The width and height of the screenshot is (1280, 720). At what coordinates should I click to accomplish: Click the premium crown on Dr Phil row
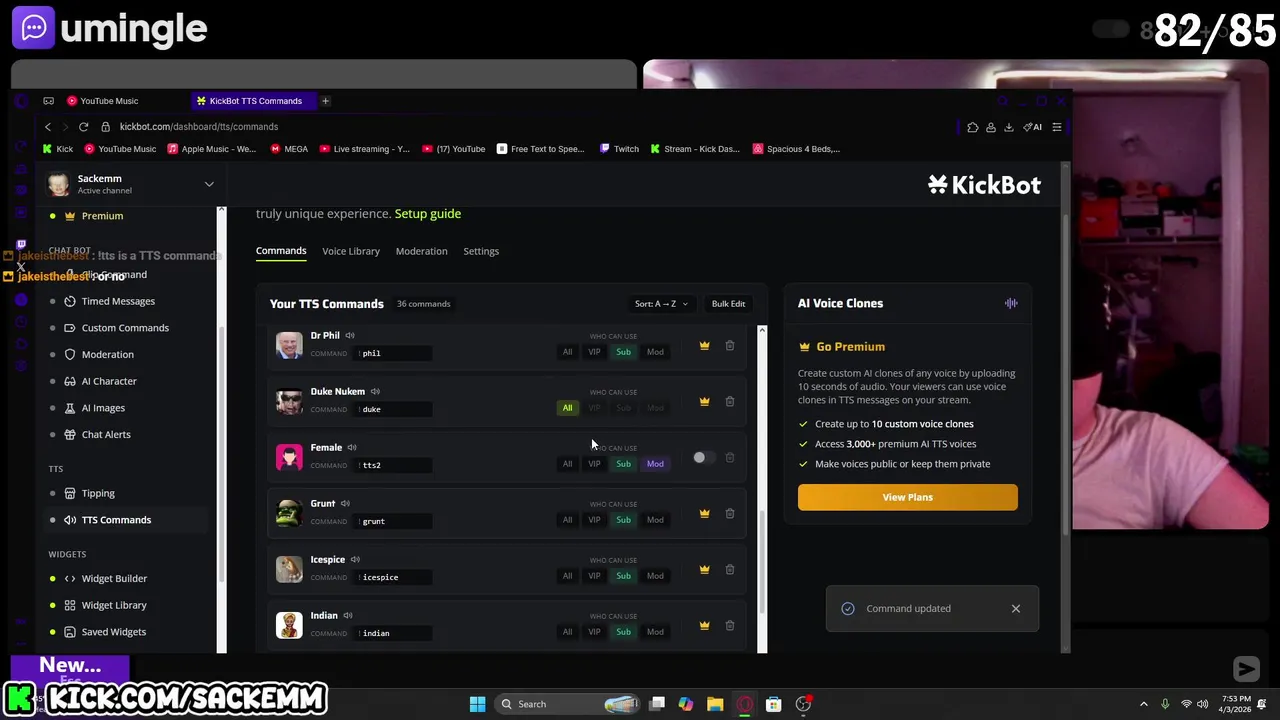coord(704,345)
